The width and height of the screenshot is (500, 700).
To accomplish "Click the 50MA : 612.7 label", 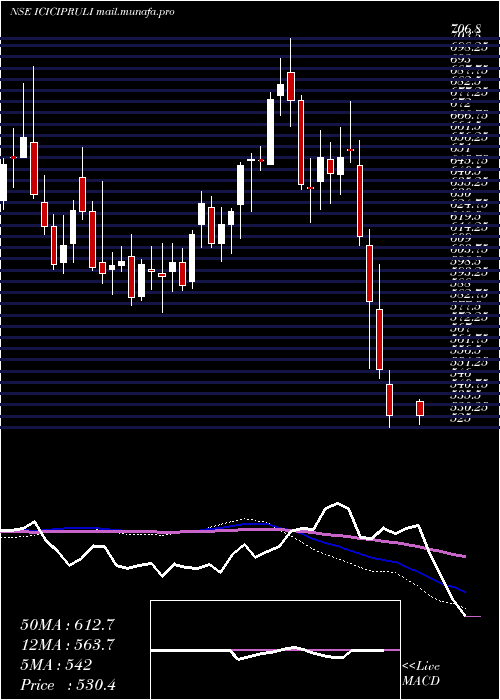I will coord(68,624).
